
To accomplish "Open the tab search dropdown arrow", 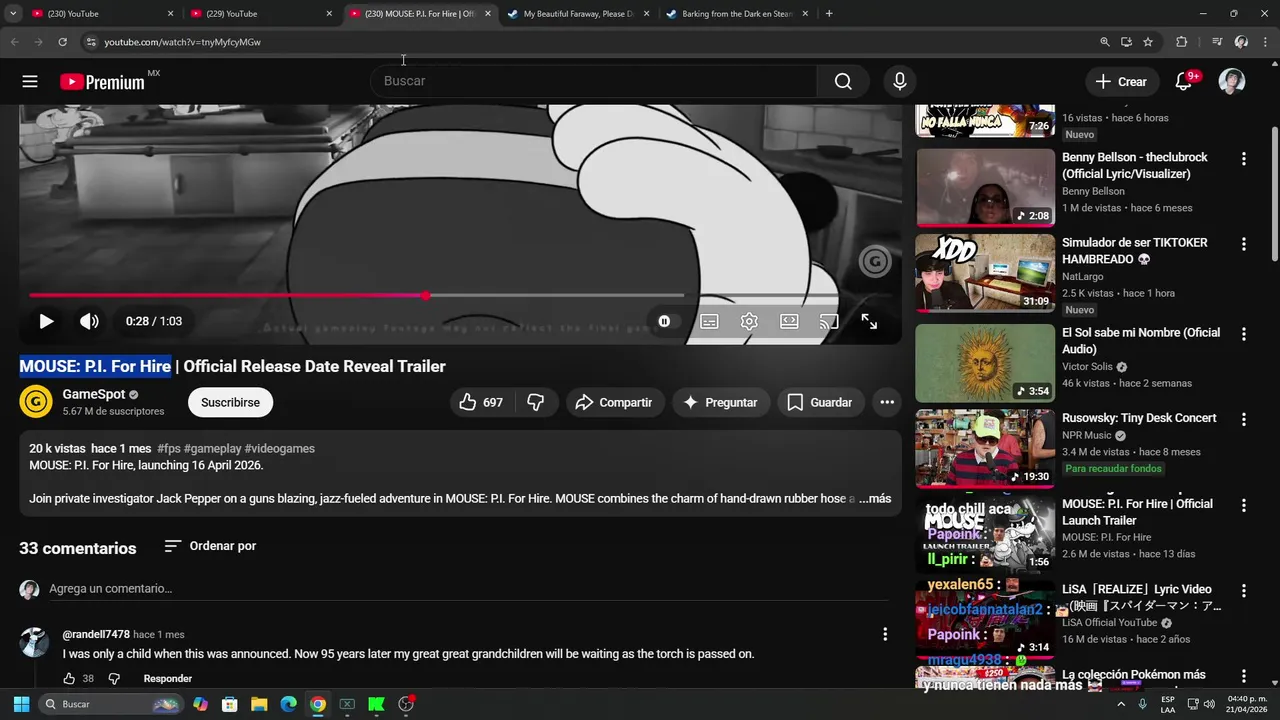I will click(x=13, y=14).
